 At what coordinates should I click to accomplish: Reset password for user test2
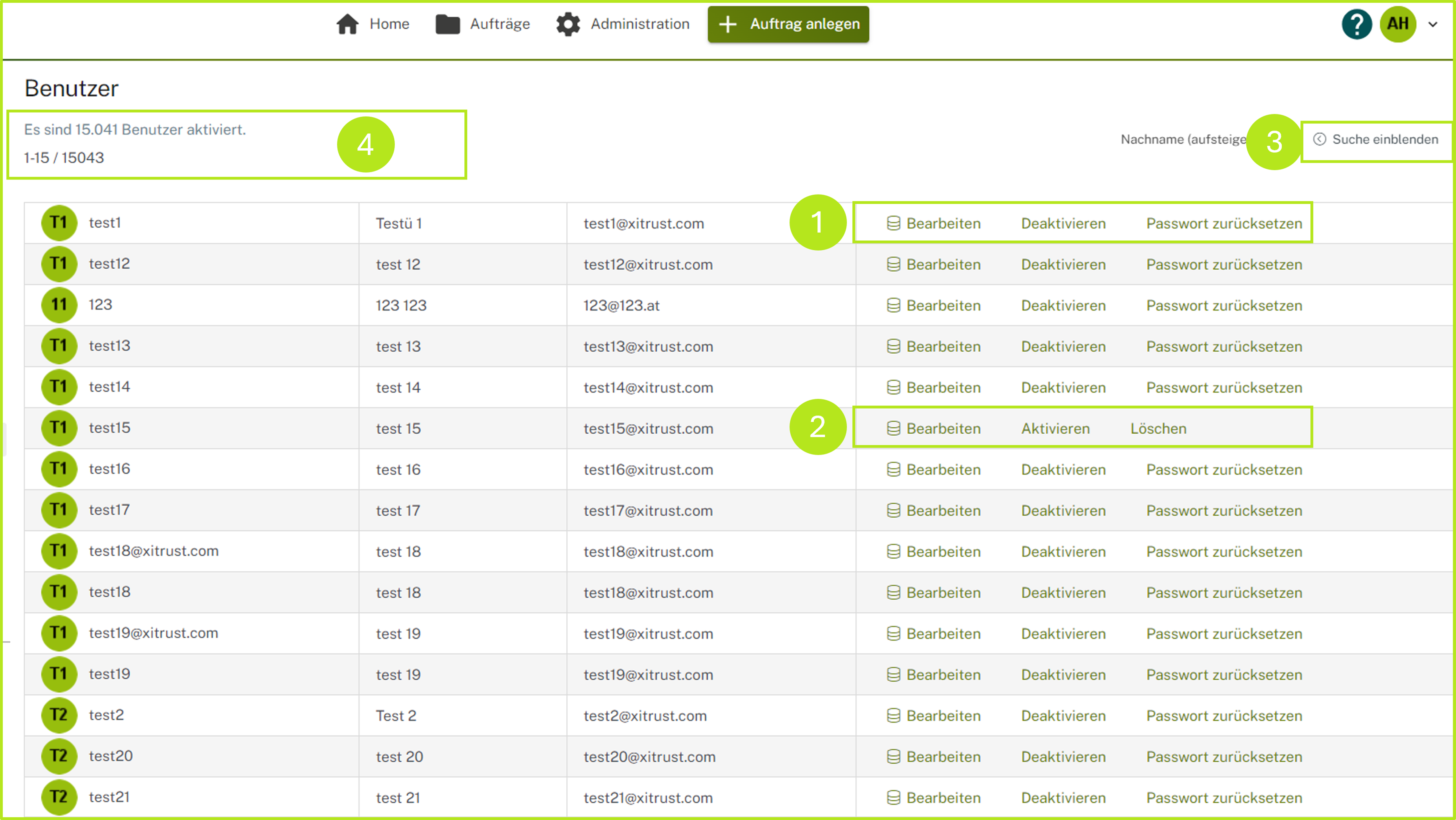[x=1224, y=715]
